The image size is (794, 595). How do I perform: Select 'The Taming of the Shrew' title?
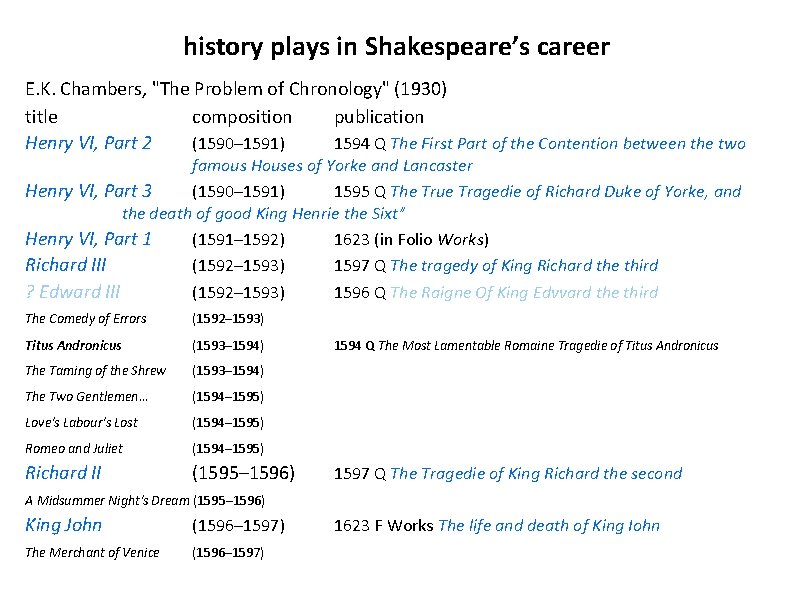[x=96, y=371]
